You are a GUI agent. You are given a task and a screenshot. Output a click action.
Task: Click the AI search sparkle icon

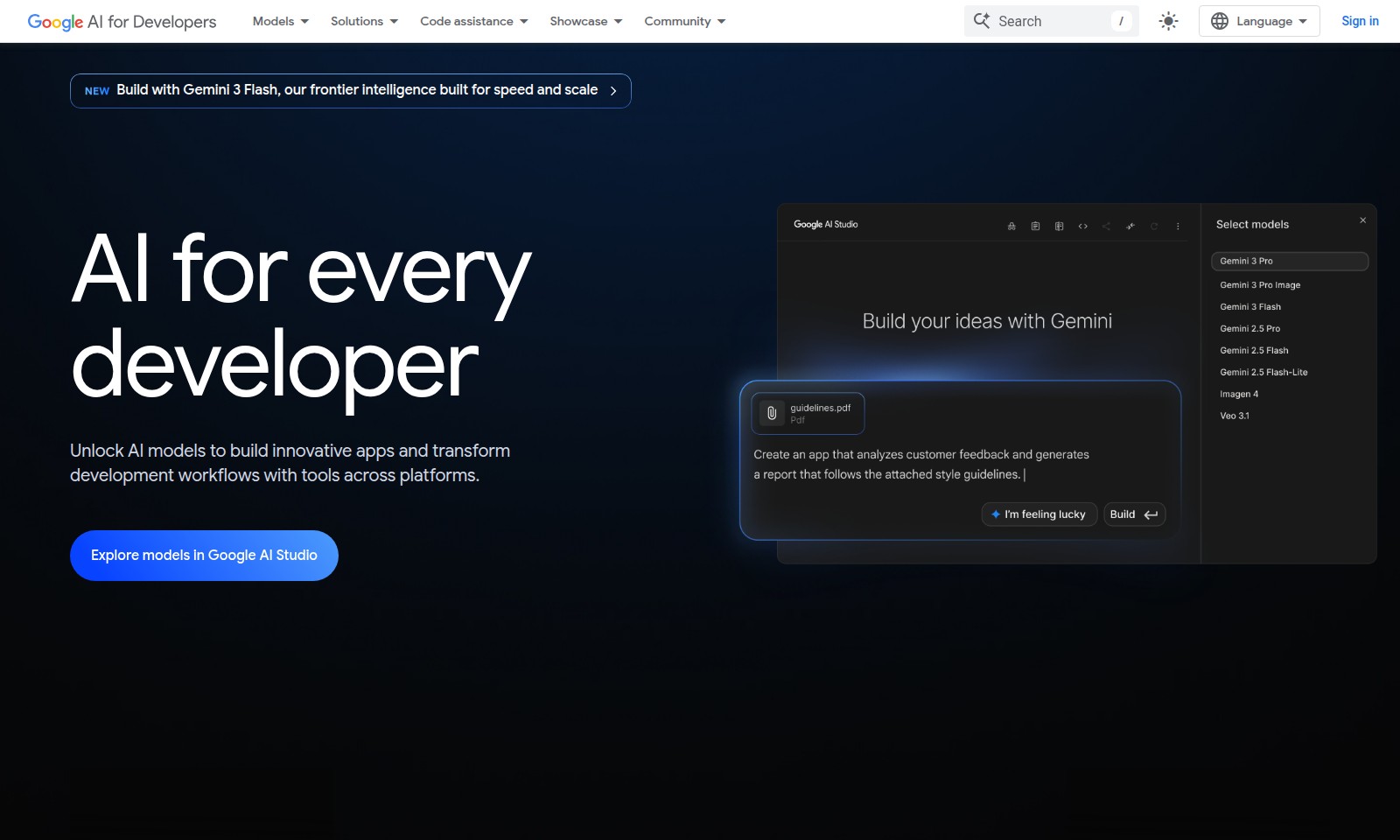[x=982, y=21]
